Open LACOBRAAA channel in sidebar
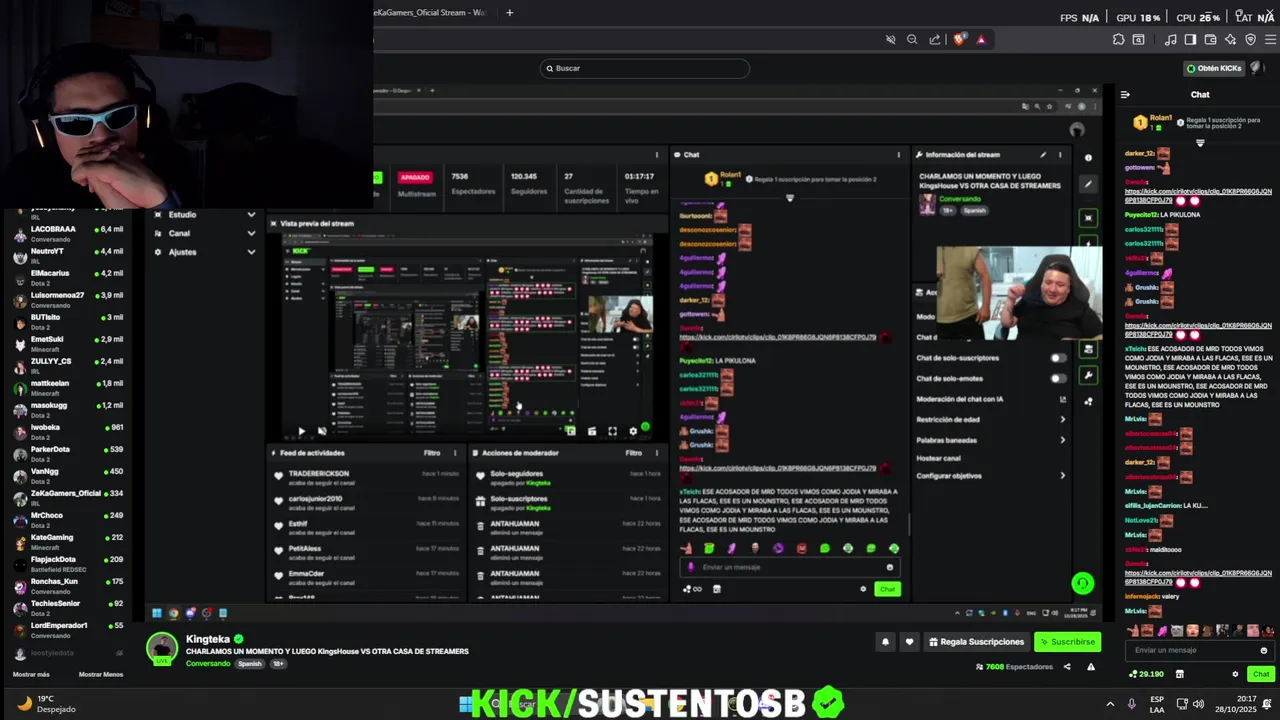The height and width of the screenshot is (720, 1280). pyautogui.click(x=68, y=233)
